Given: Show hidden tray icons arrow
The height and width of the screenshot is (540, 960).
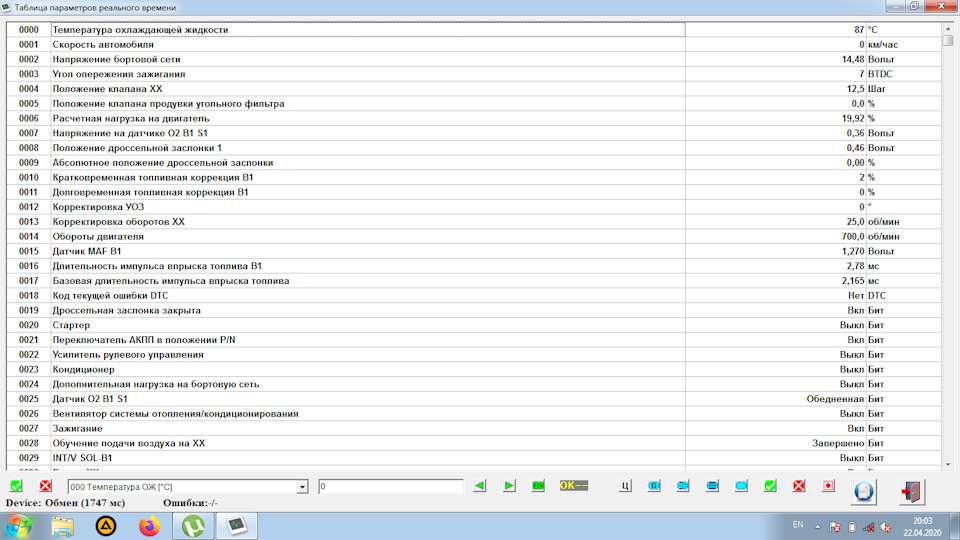Looking at the screenshot, I should pyautogui.click(x=817, y=527).
